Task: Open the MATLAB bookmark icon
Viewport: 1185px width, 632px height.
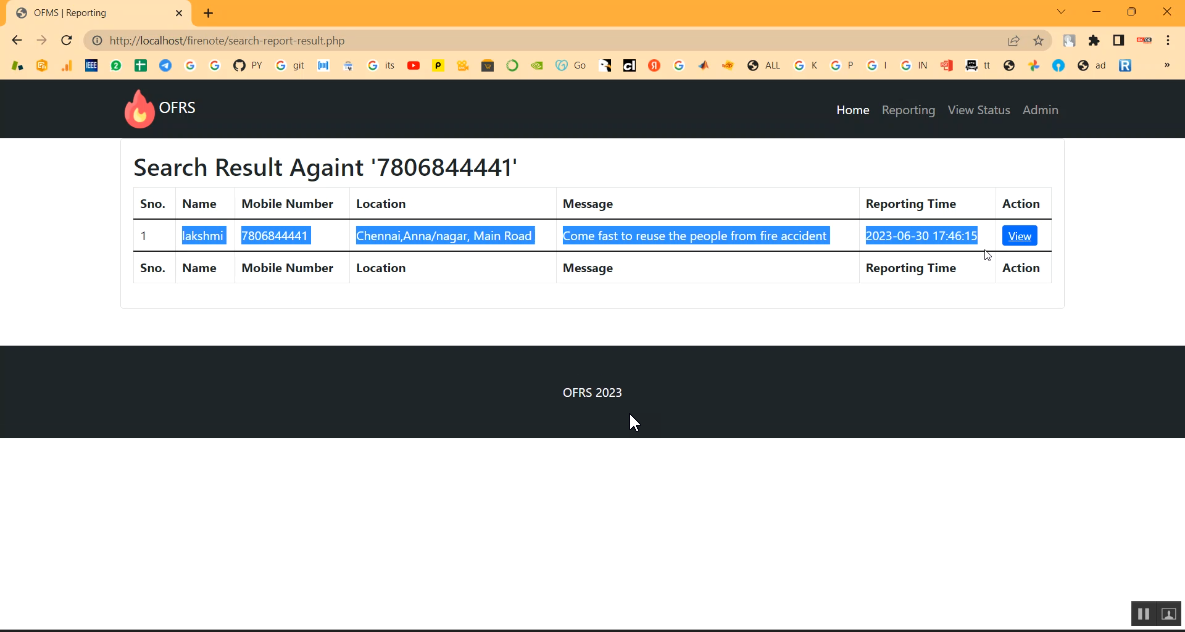Action: [704, 66]
